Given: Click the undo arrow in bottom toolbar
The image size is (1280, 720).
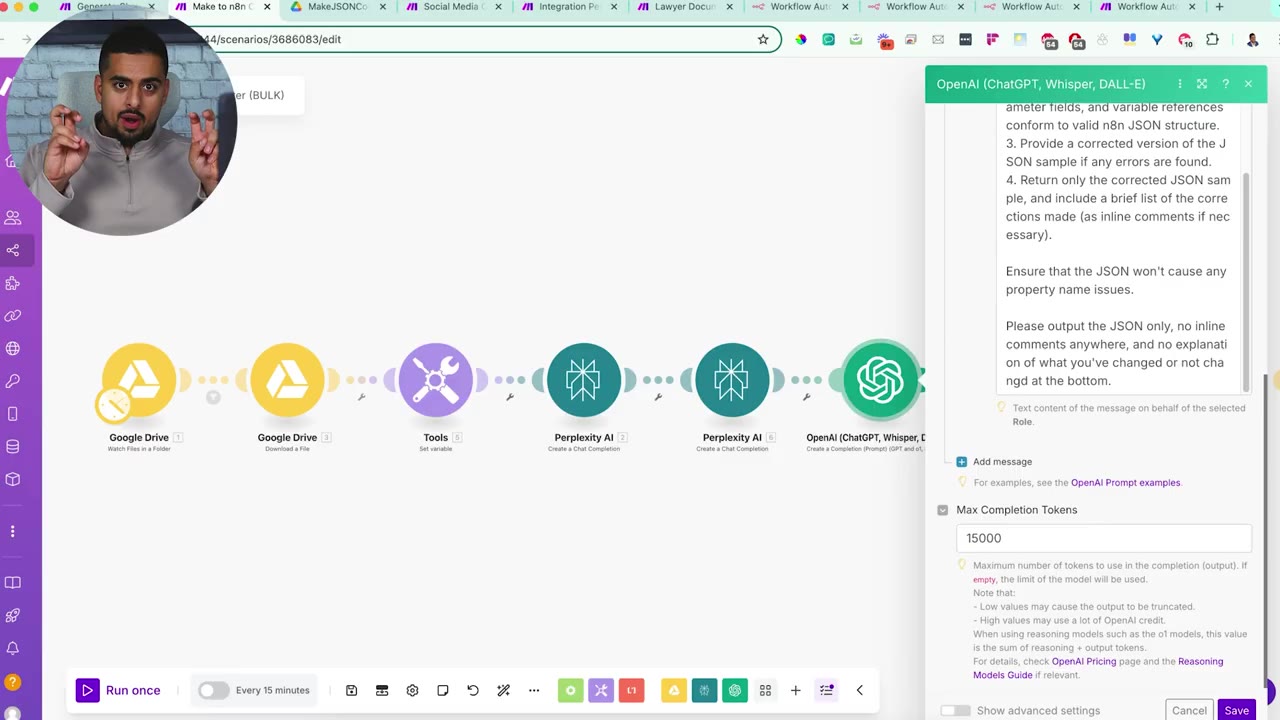Looking at the screenshot, I should point(473,690).
